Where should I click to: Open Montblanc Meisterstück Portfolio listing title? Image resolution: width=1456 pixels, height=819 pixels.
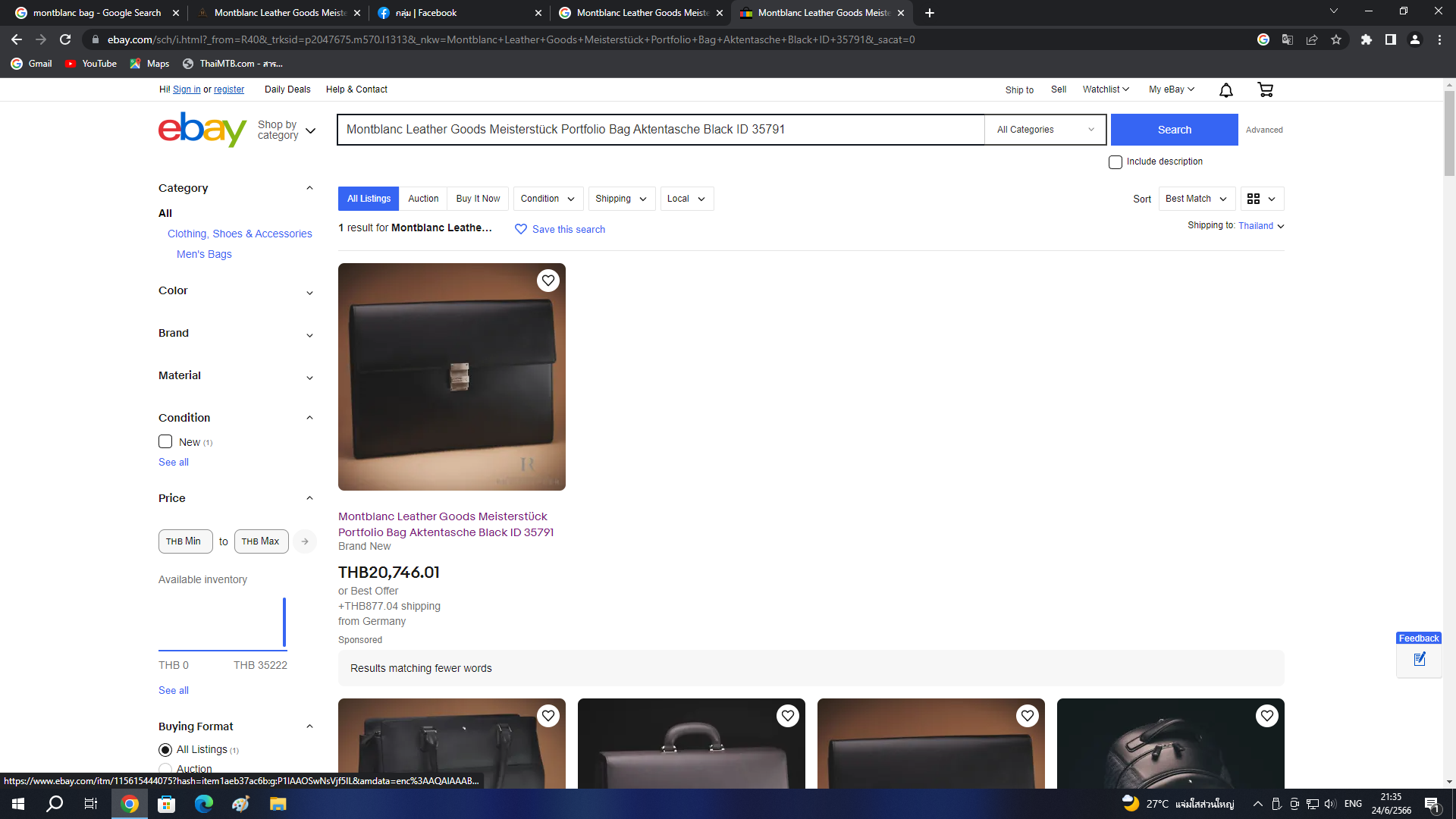coord(446,524)
